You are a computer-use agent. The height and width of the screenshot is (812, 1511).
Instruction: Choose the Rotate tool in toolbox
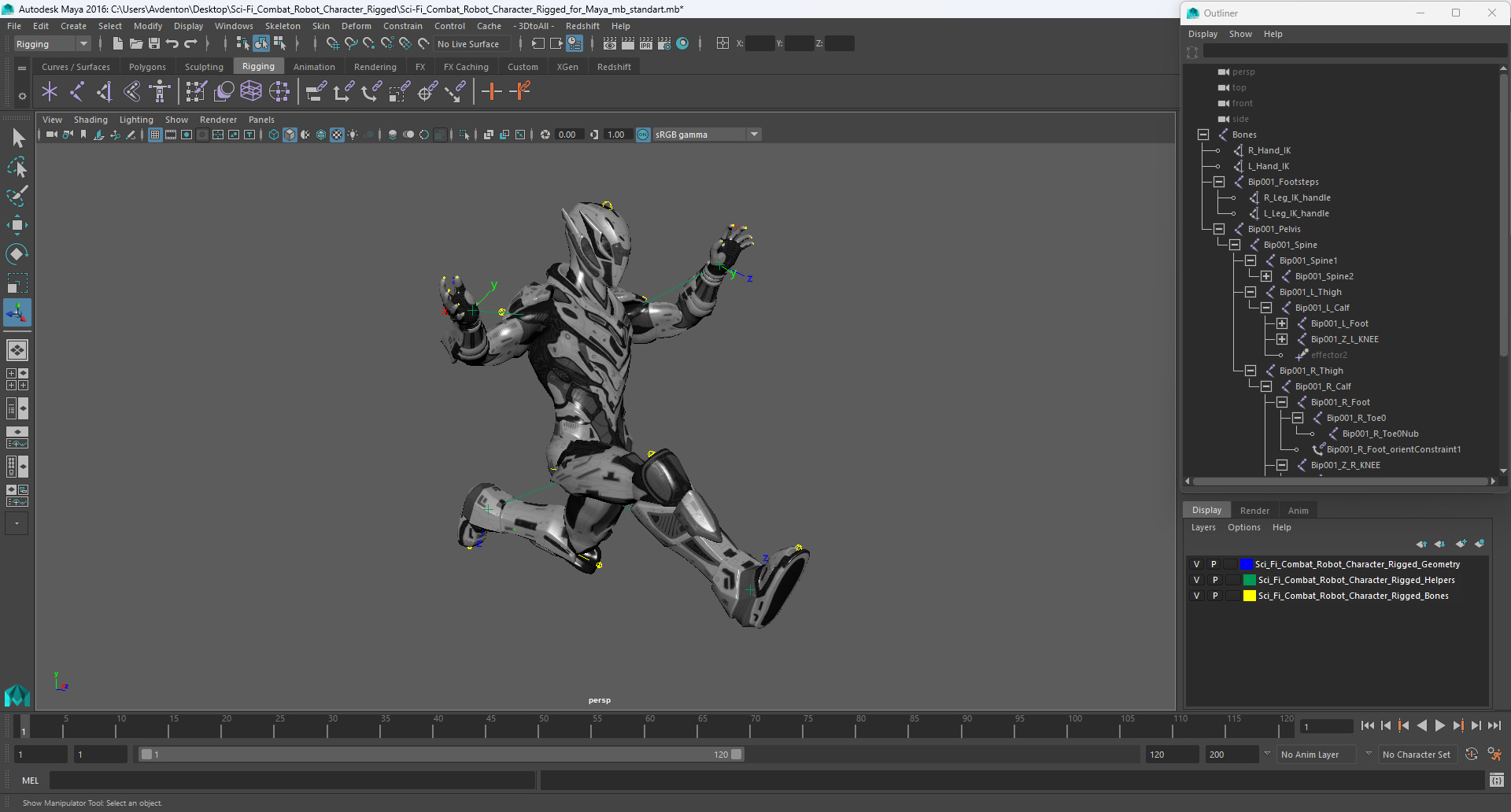coord(17,254)
